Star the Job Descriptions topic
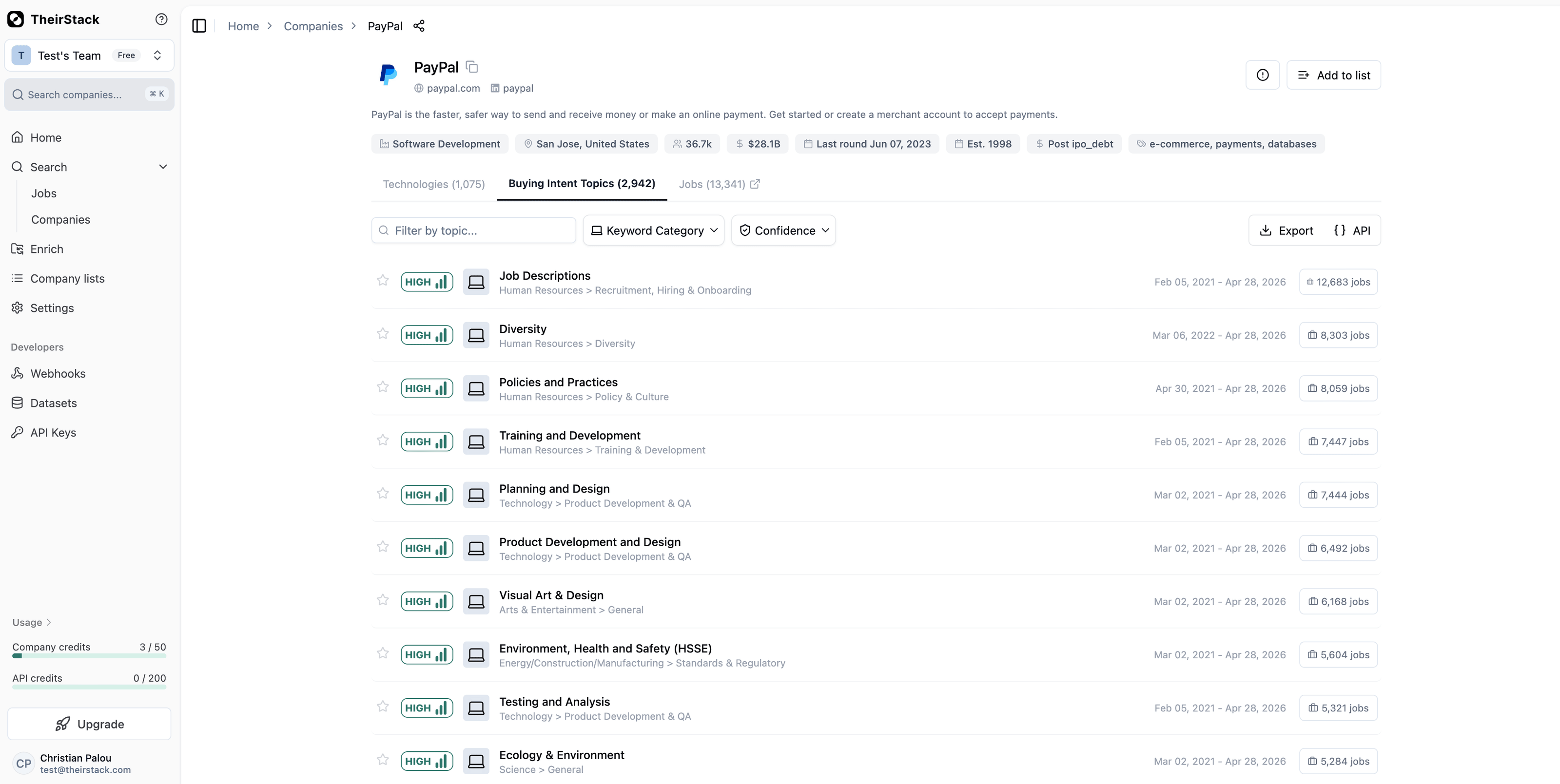Image resolution: width=1560 pixels, height=784 pixels. (x=383, y=280)
